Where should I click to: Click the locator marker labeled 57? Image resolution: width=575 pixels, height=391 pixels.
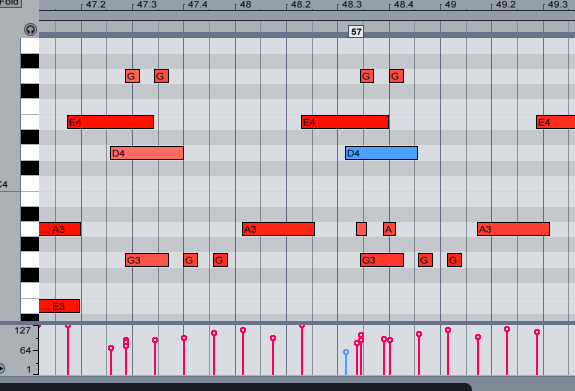[x=356, y=32]
